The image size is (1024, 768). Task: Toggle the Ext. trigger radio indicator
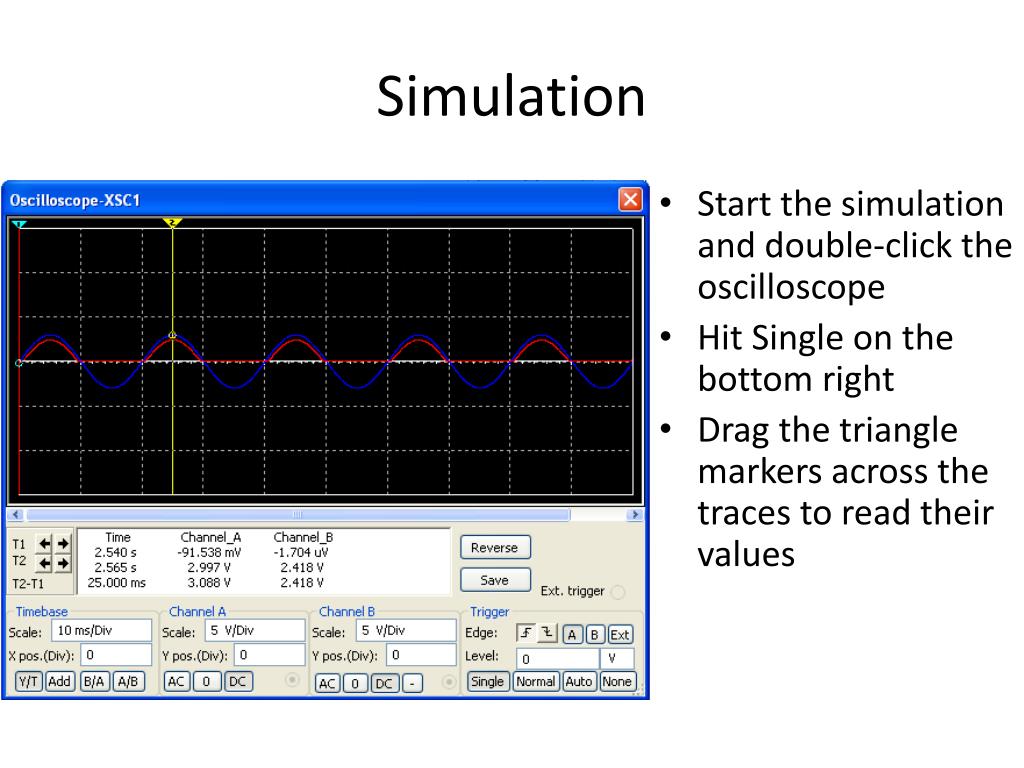click(617, 592)
